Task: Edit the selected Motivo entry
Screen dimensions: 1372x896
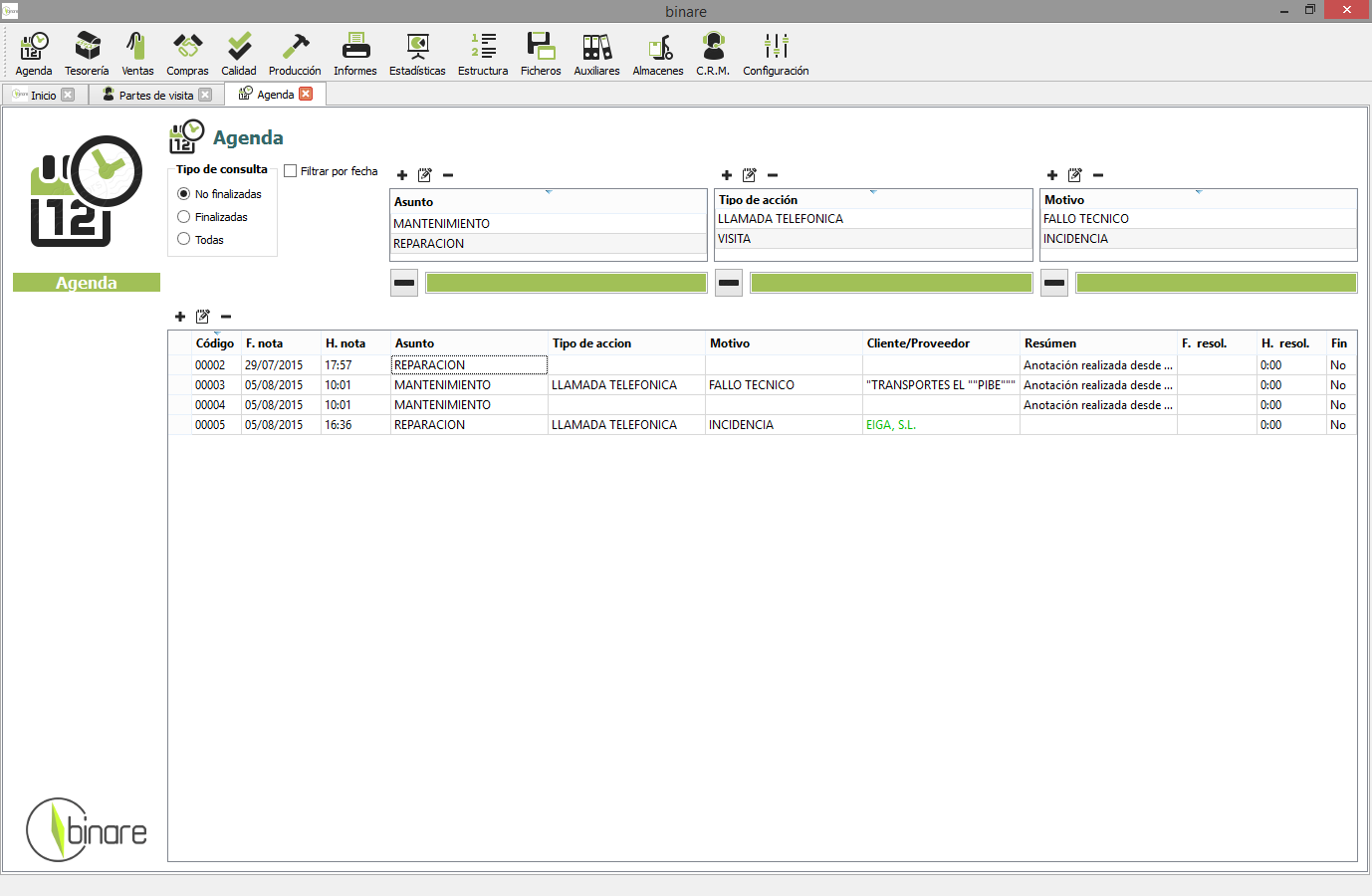Action: [x=1075, y=175]
